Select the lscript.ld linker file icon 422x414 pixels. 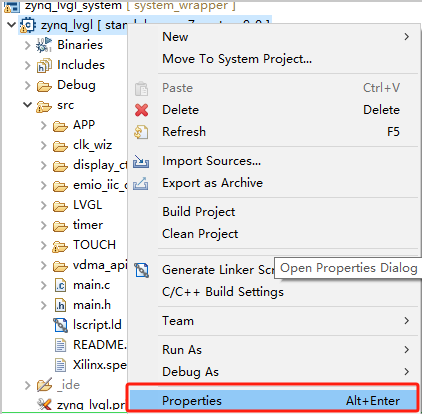click(x=61, y=325)
